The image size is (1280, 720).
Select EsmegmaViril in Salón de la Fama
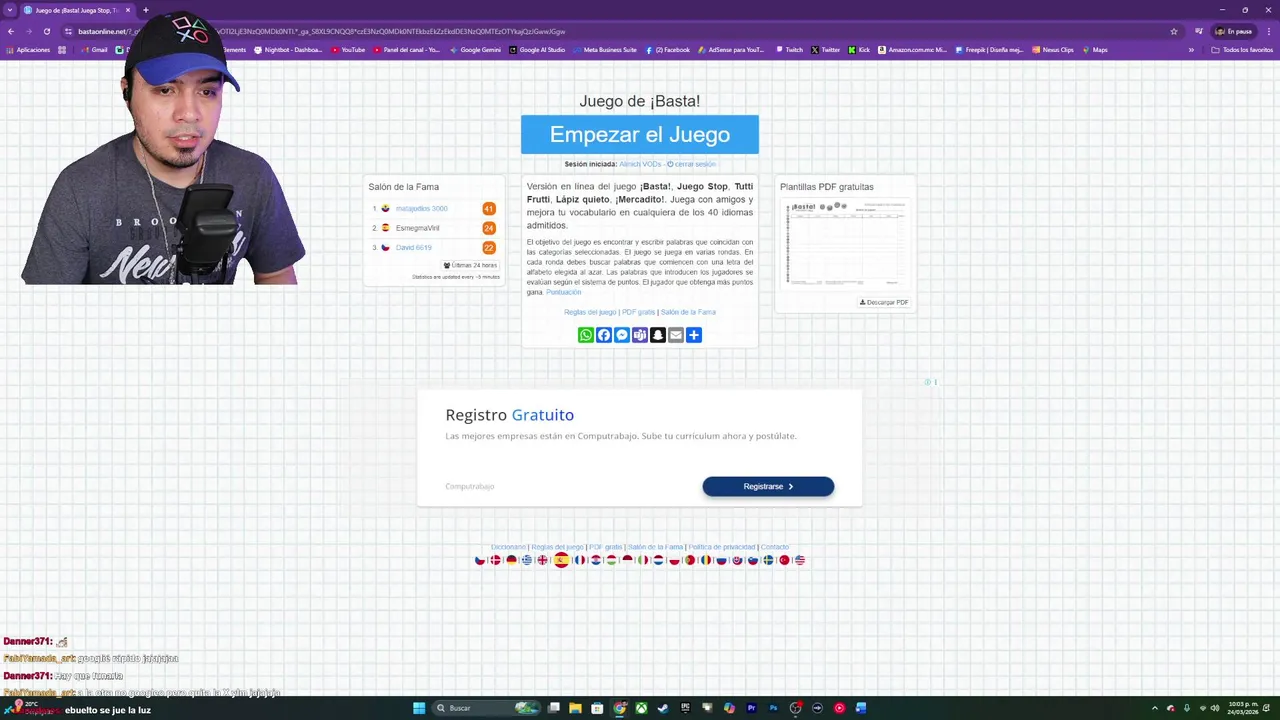click(x=417, y=228)
